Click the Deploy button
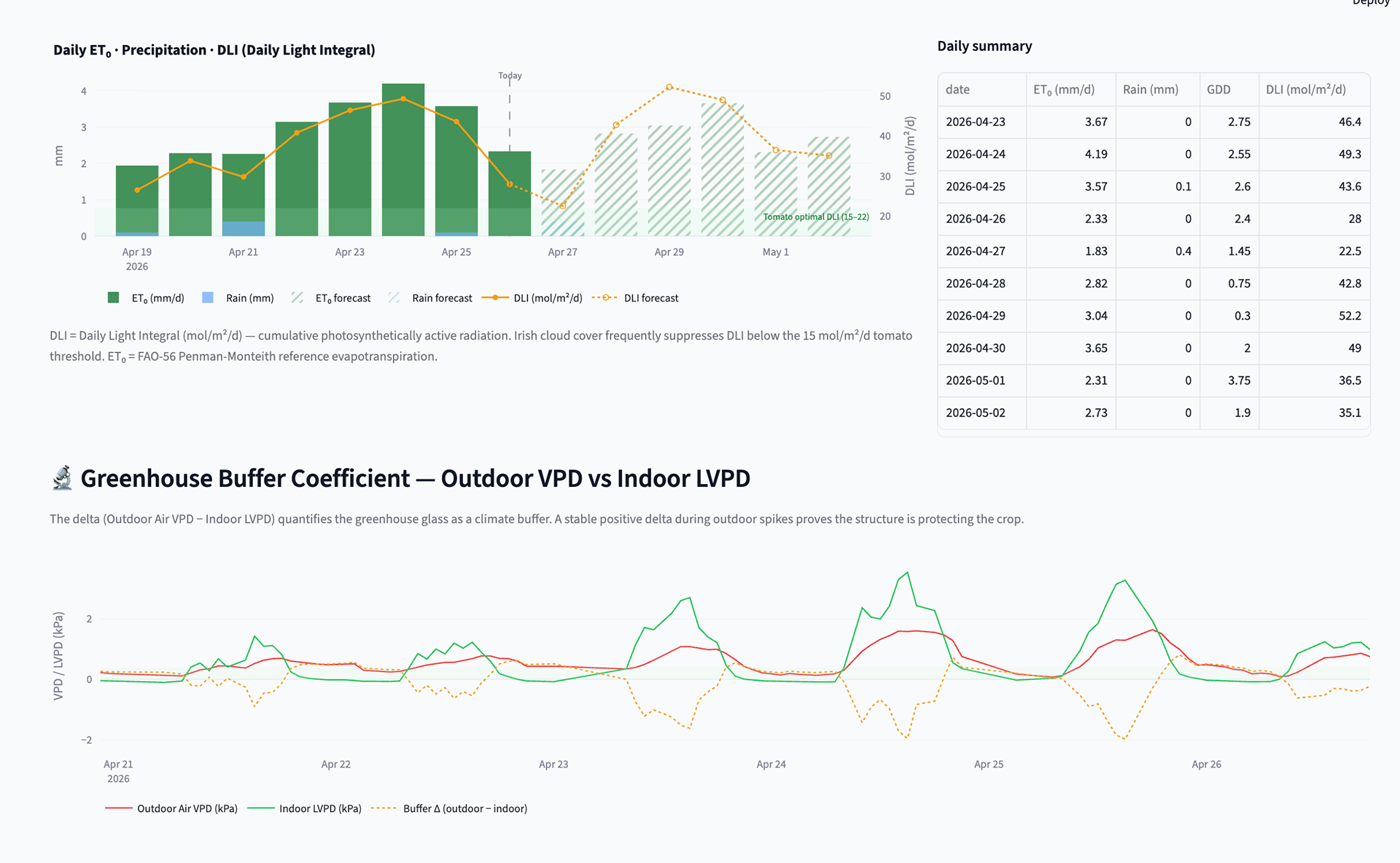The width and height of the screenshot is (1400, 863). pyautogui.click(x=1370, y=2)
